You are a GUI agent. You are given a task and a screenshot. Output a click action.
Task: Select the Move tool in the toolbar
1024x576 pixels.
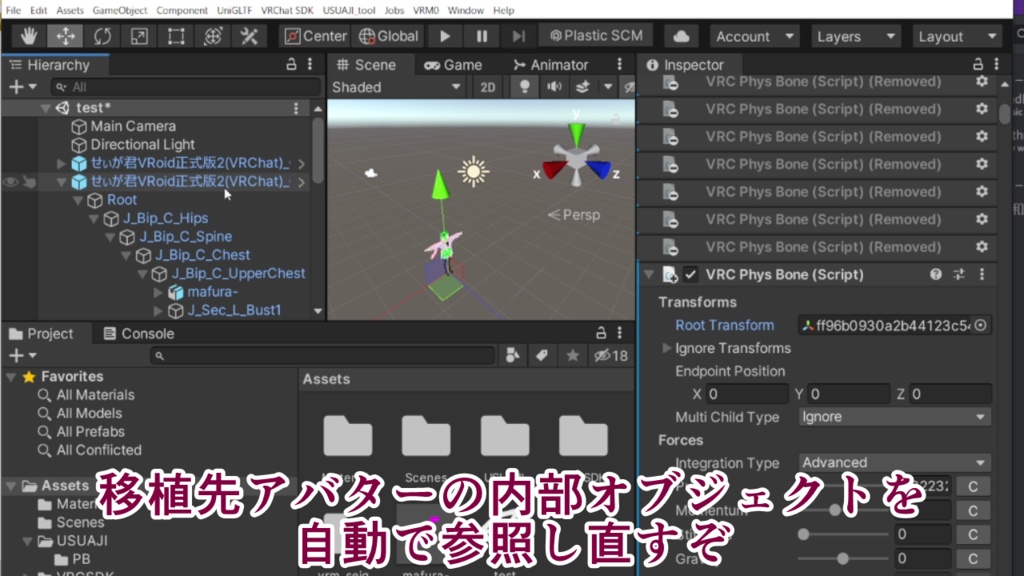tap(65, 36)
